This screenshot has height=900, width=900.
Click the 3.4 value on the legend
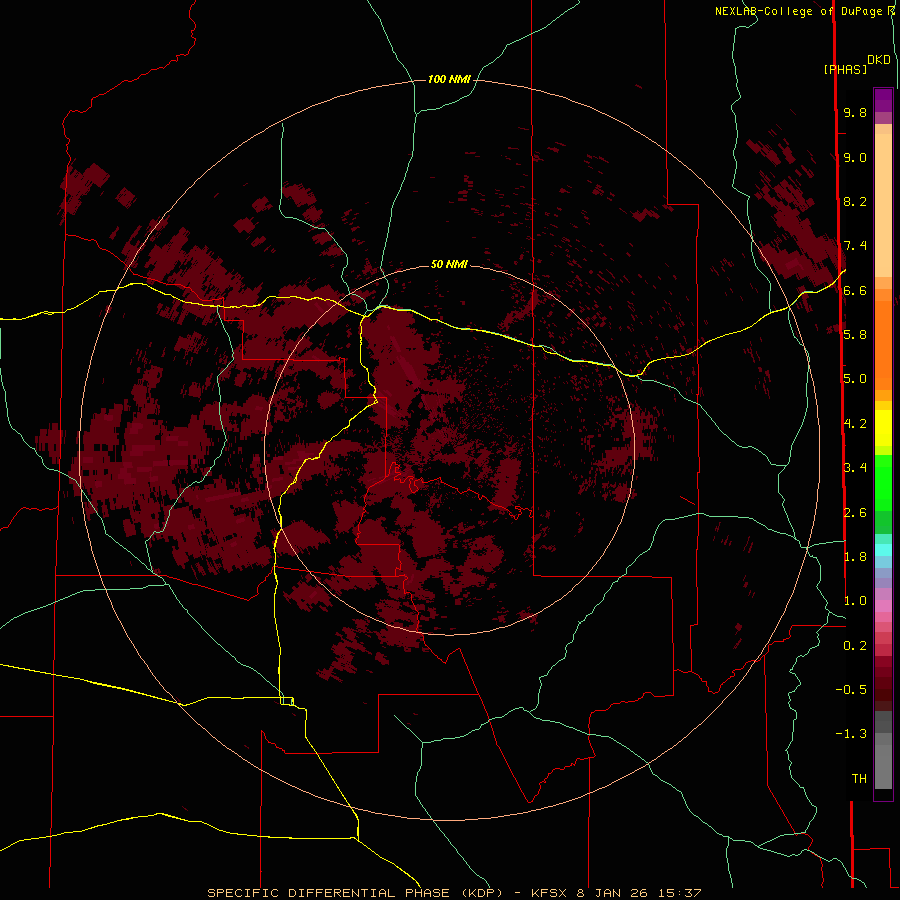pyautogui.click(x=855, y=467)
